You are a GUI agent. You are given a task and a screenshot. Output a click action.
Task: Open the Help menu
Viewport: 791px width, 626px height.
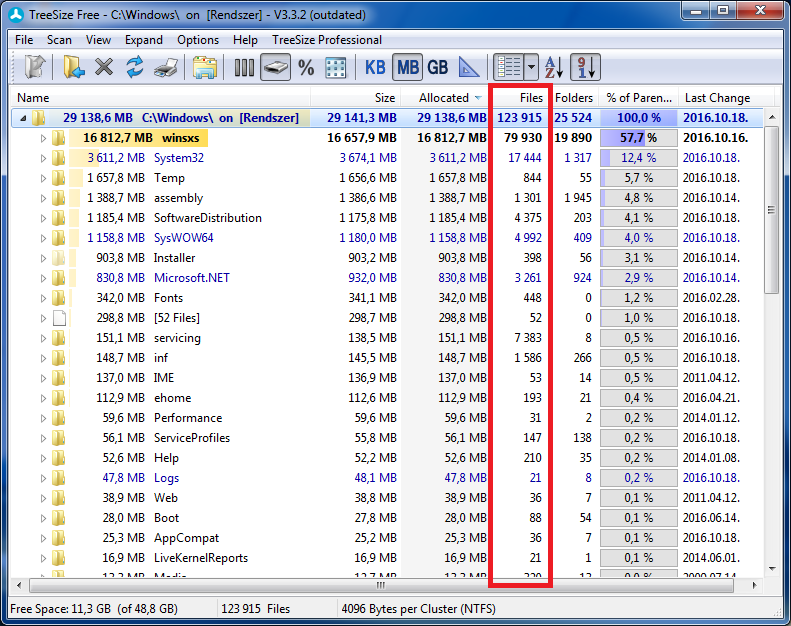pyautogui.click(x=245, y=40)
